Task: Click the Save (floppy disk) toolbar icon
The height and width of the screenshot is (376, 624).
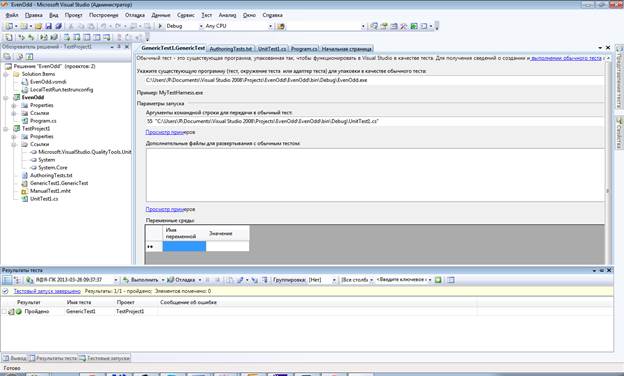Action: point(48,26)
